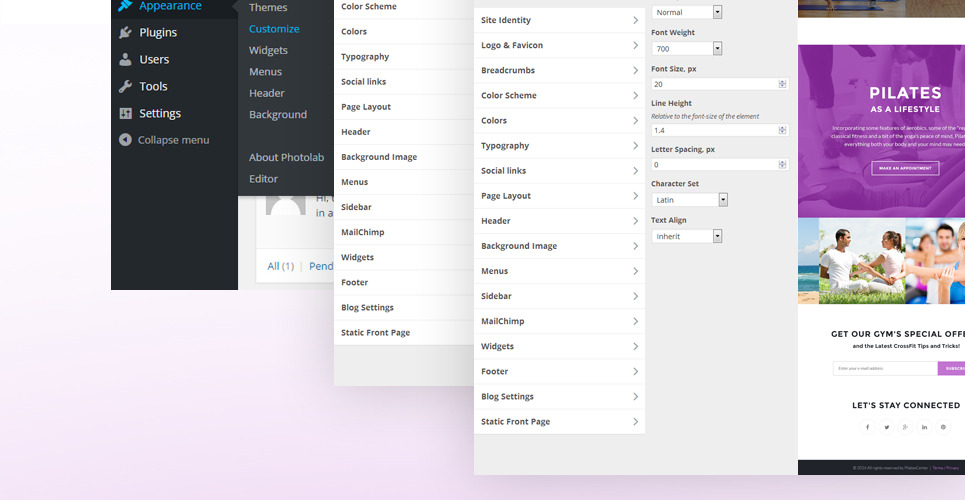This screenshot has height=500, width=965.
Task: Select Widgets in the Appearance submenu
Action: (268, 50)
